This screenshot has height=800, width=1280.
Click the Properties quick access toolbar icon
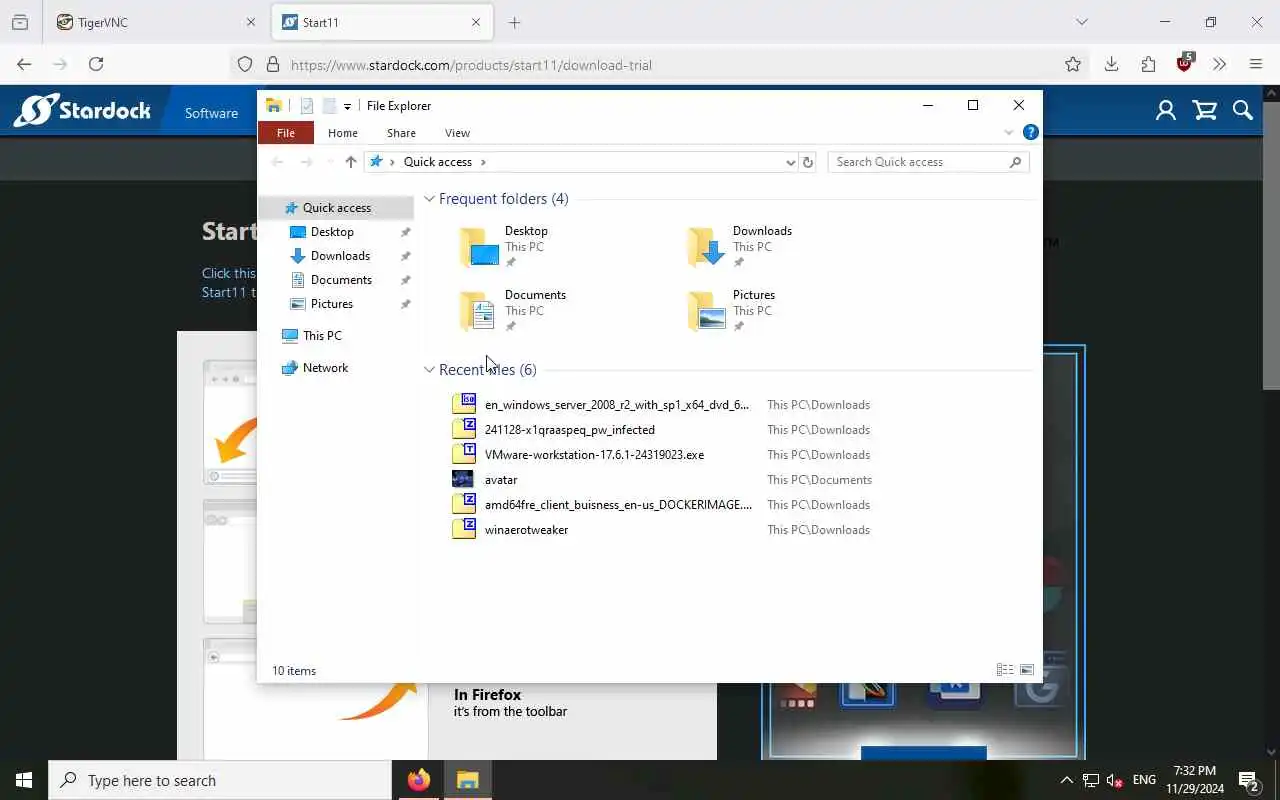[307, 106]
